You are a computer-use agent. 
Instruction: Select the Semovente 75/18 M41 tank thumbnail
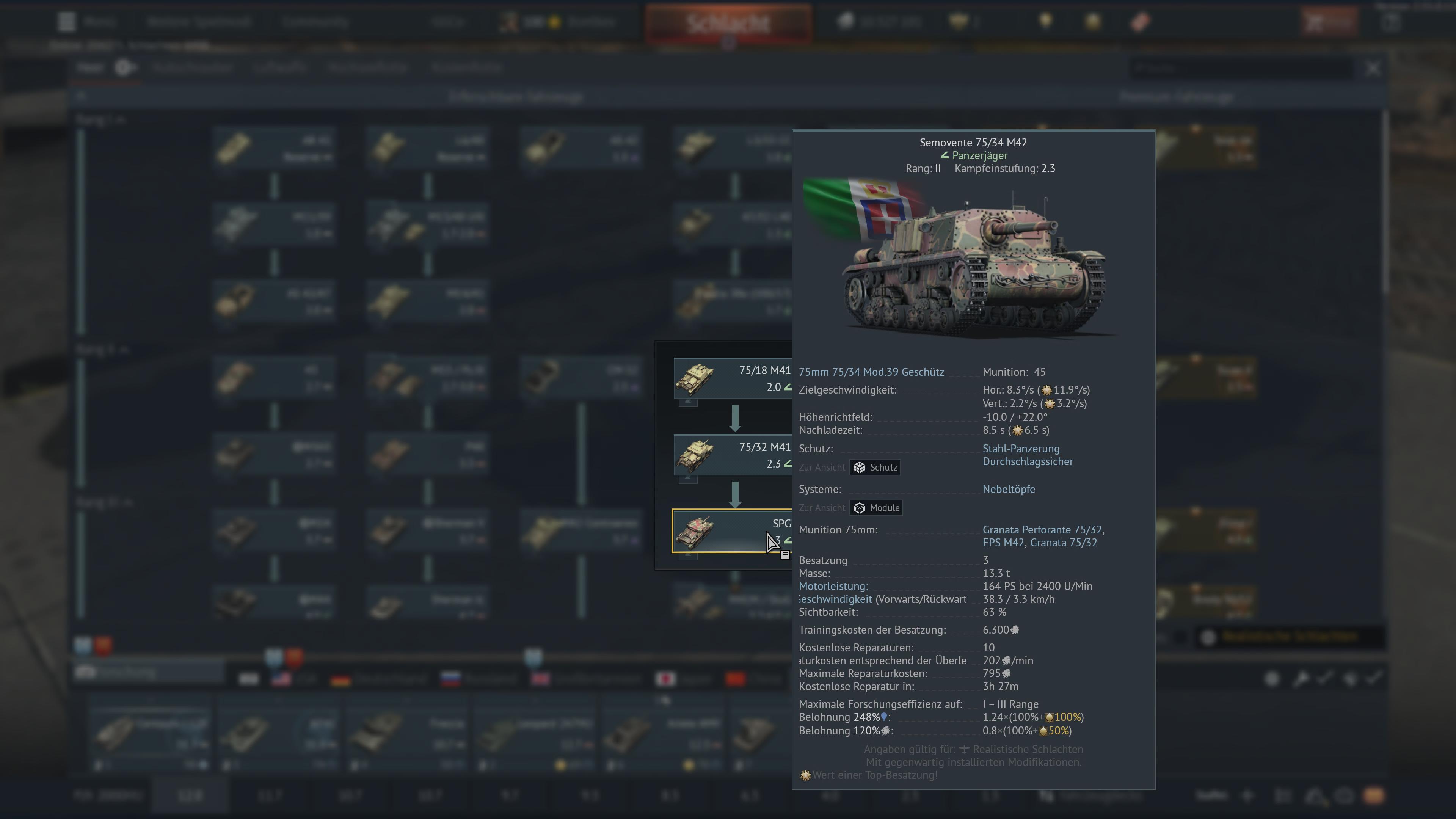[x=695, y=378]
